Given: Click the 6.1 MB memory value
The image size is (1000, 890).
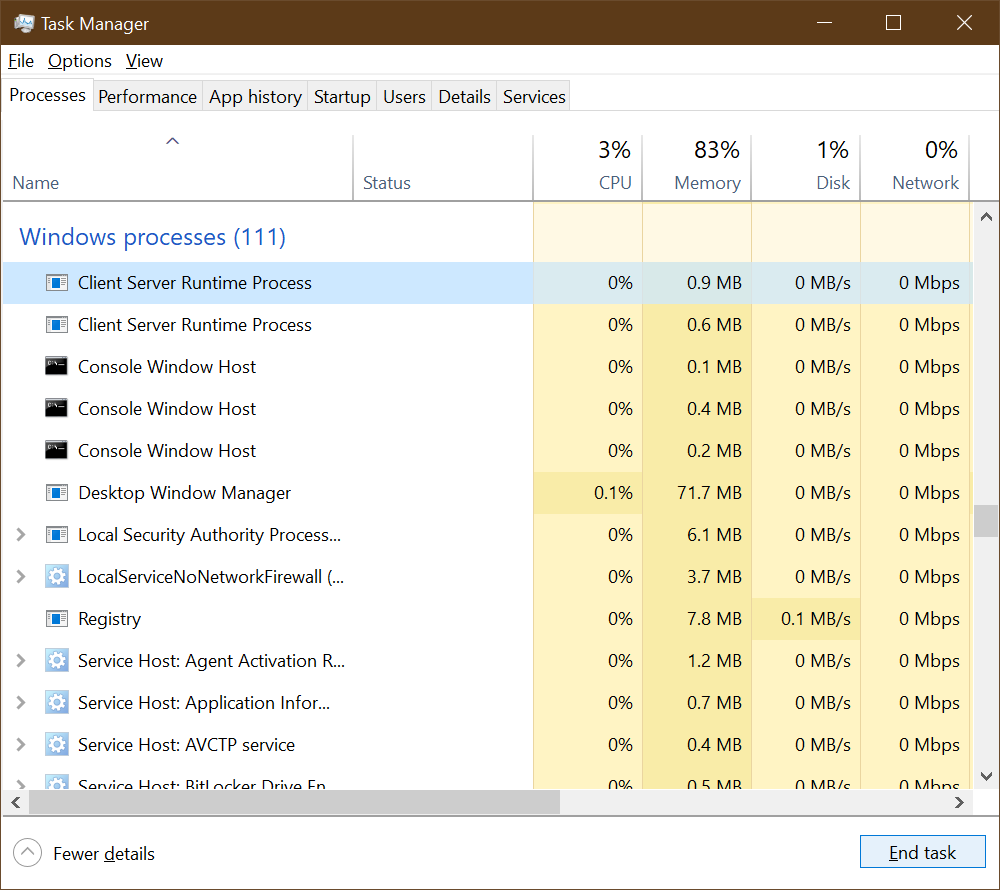Looking at the screenshot, I should [714, 535].
